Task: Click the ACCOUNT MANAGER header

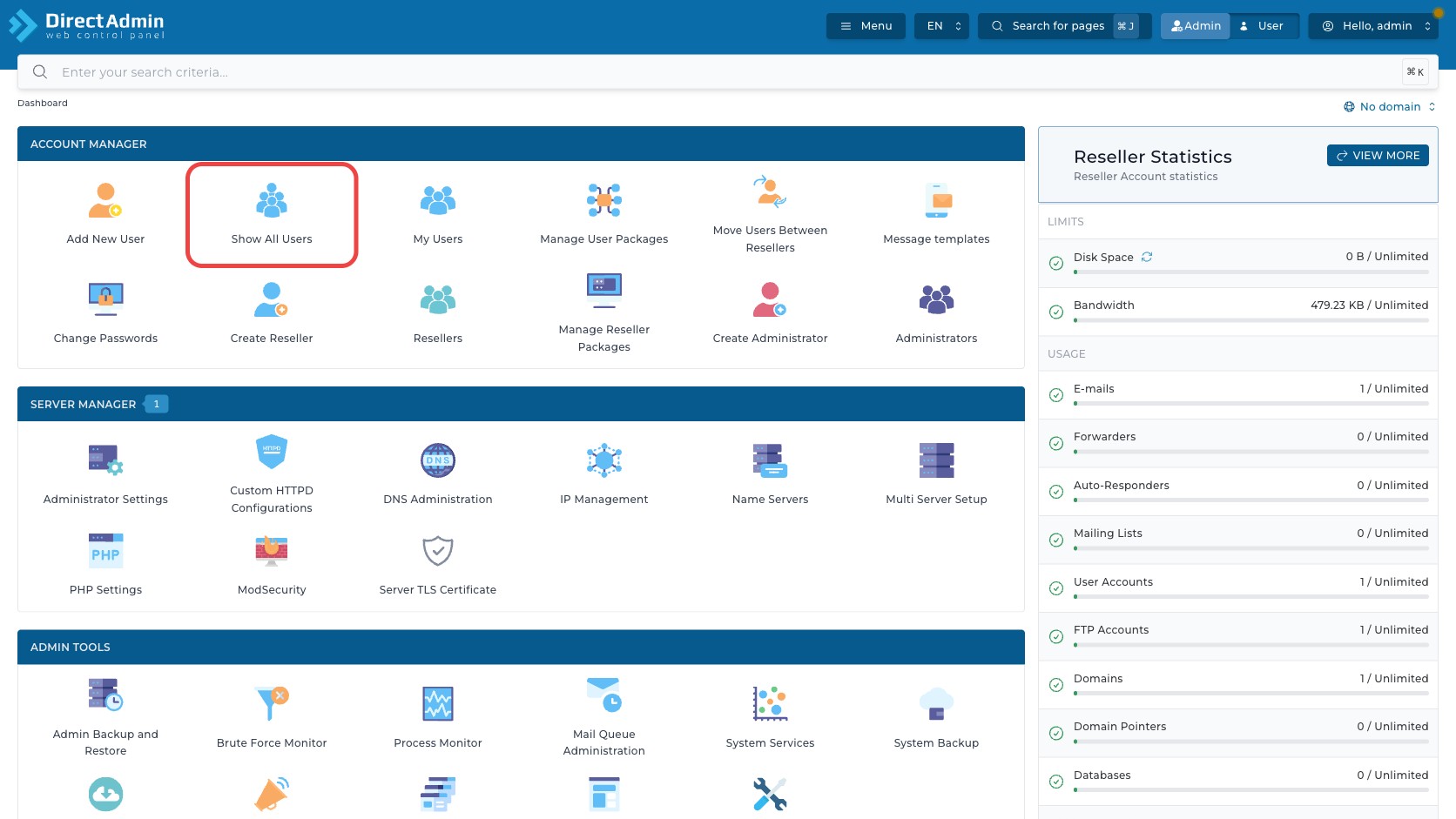Action: (x=521, y=144)
